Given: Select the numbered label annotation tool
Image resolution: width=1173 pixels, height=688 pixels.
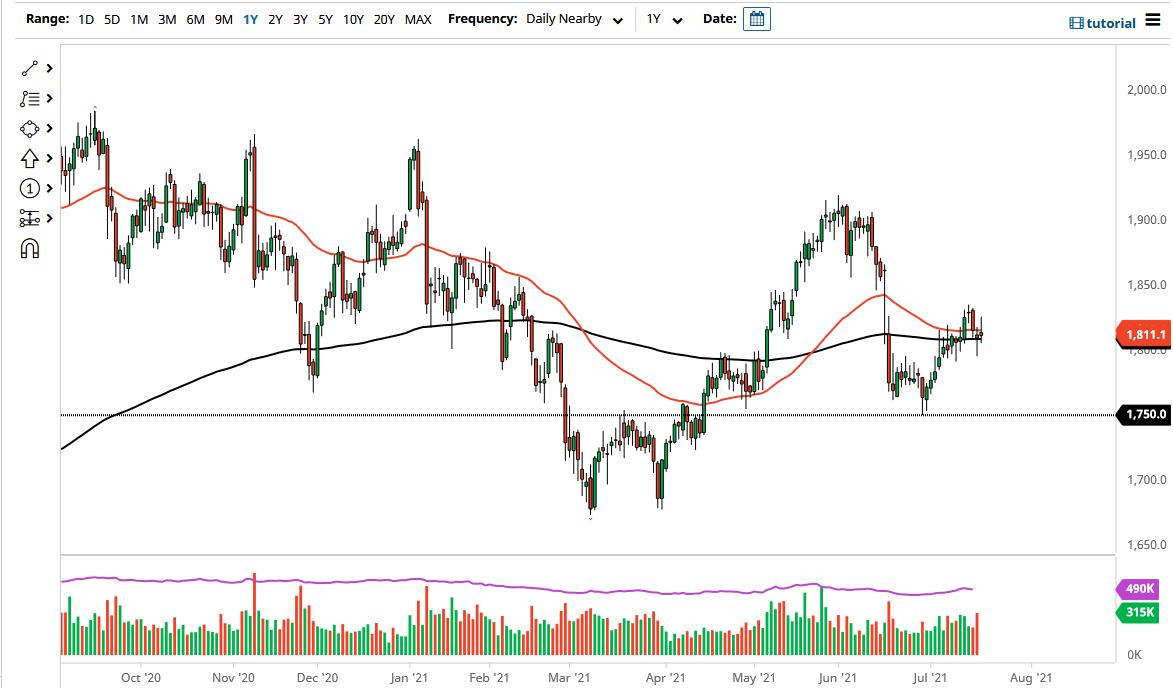Looking at the screenshot, I should [29, 188].
